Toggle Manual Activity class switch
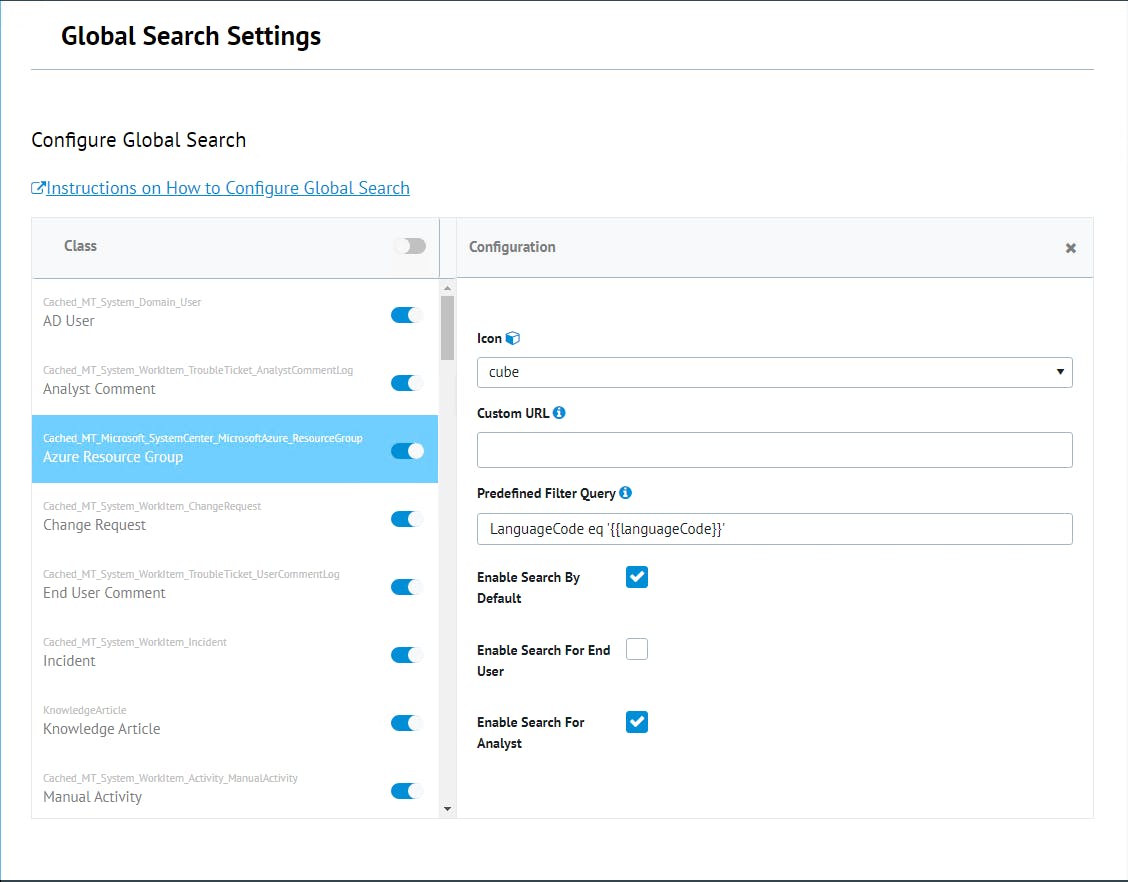This screenshot has width=1128, height=882. 407,791
